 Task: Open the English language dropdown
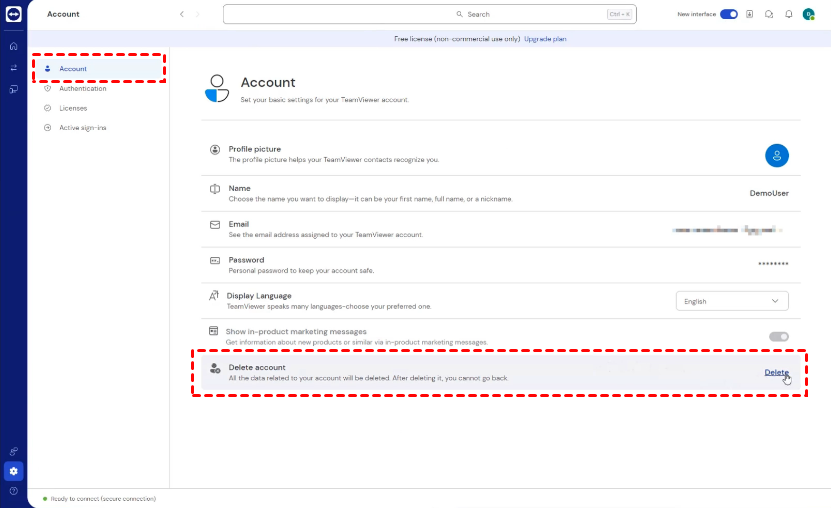pyautogui.click(x=732, y=301)
